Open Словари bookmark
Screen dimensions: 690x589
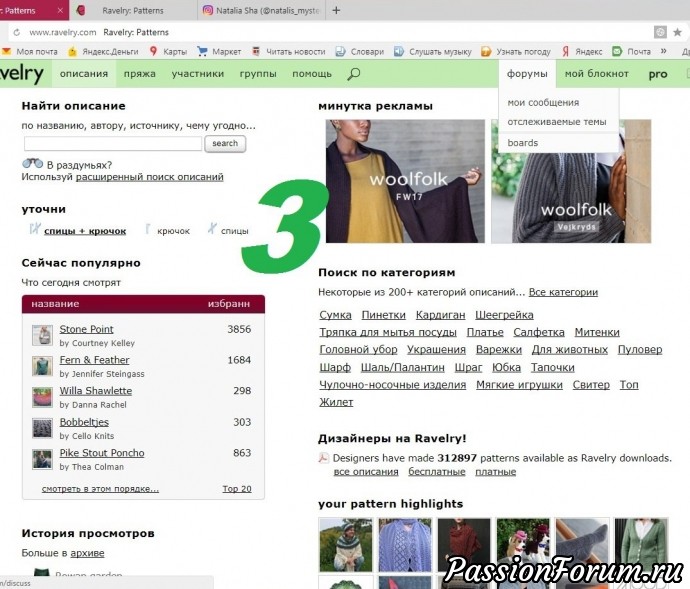tap(360, 52)
